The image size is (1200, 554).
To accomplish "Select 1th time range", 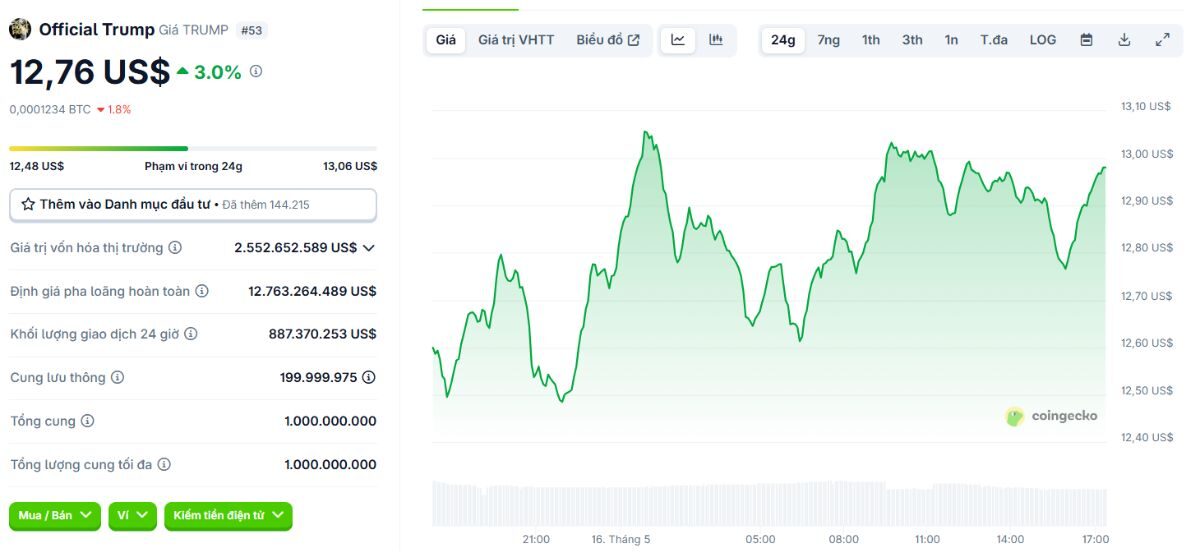I will tap(871, 40).
